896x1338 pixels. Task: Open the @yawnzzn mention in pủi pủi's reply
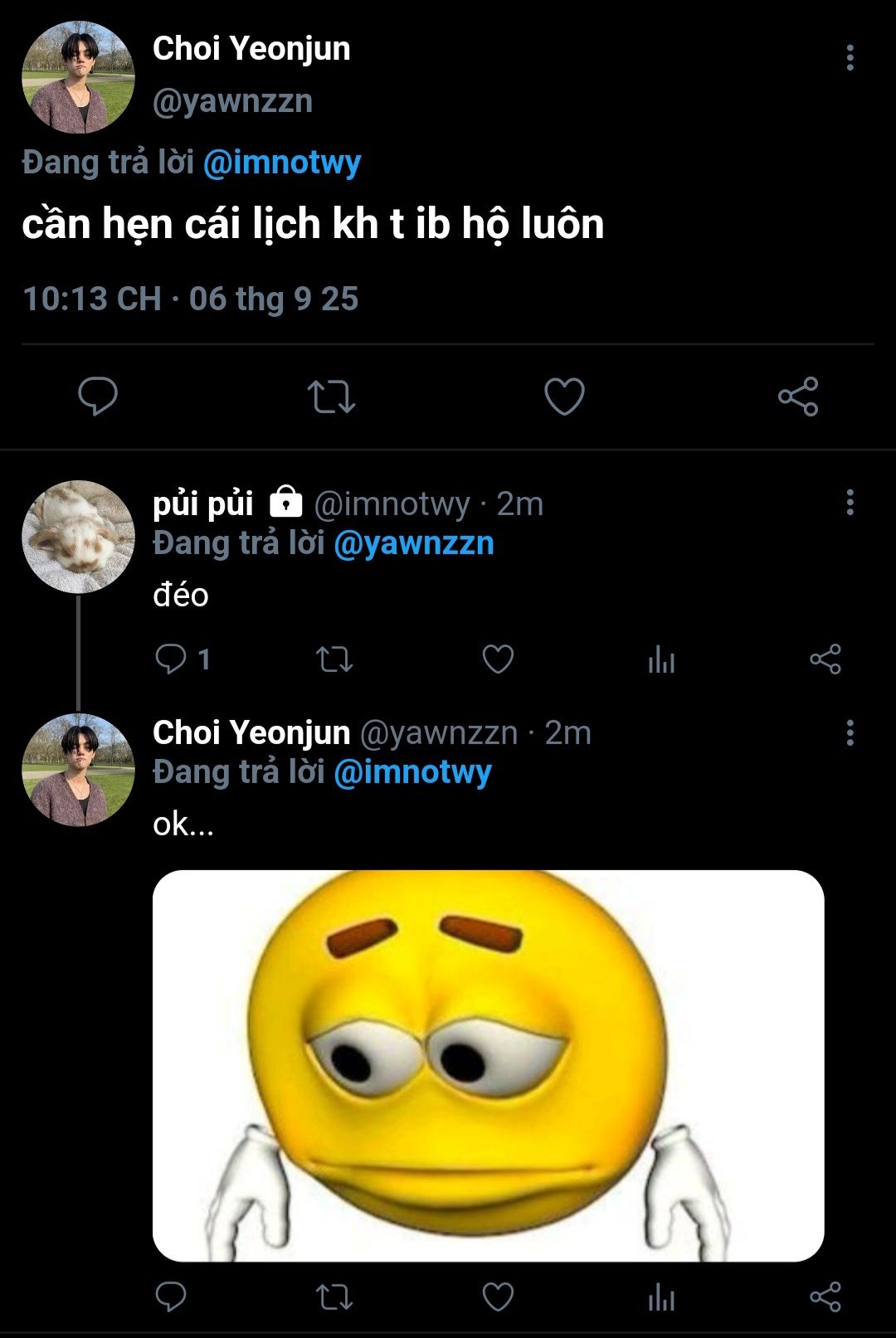413,544
